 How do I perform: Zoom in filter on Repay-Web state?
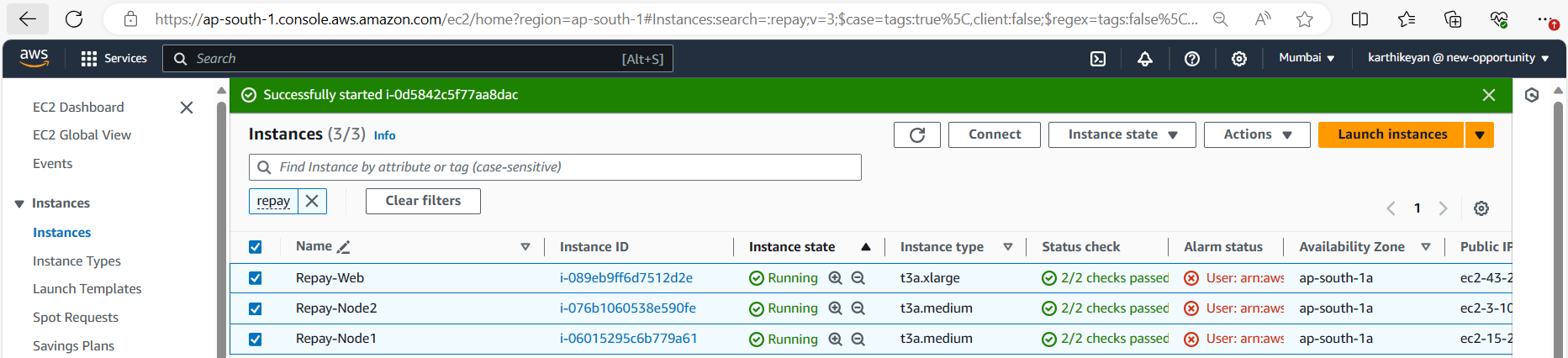click(x=835, y=278)
